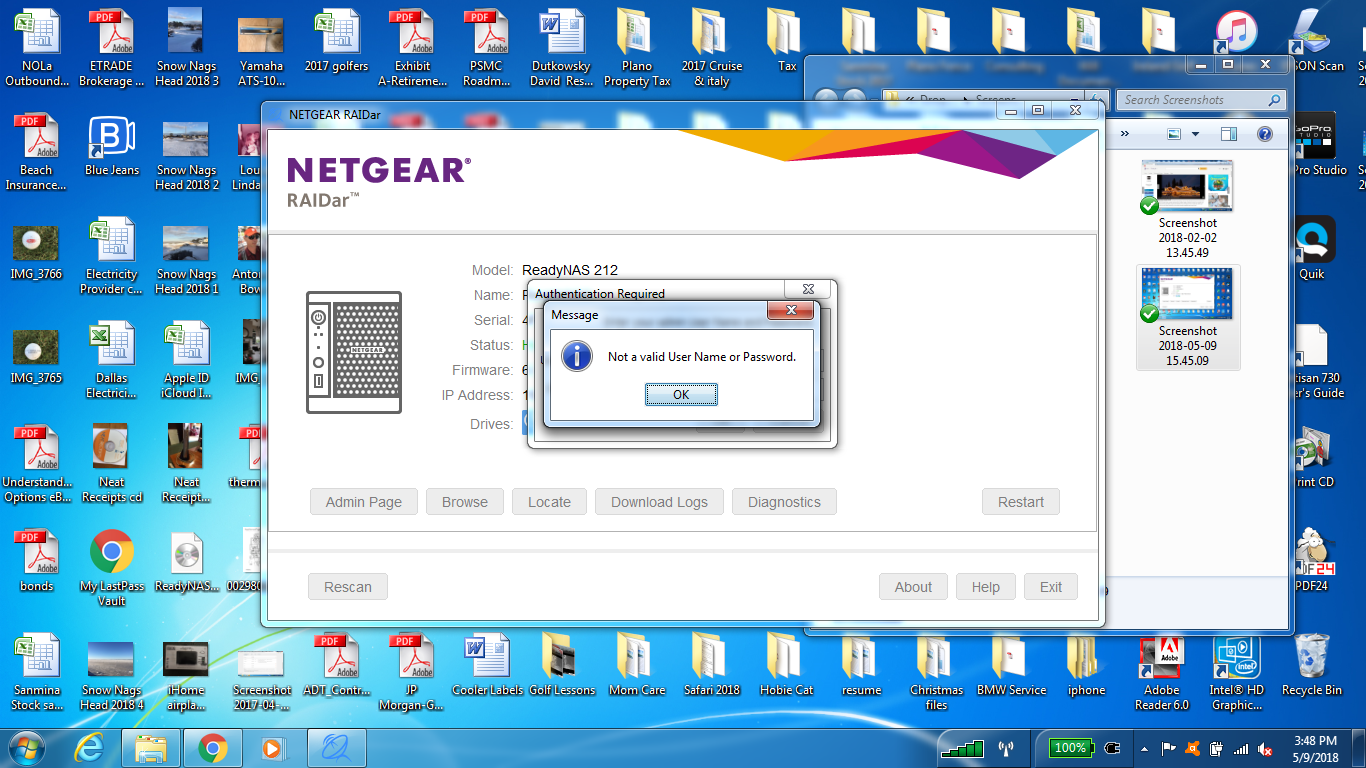Image resolution: width=1366 pixels, height=768 pixels.
Task: Click green signal bars taskbar icon
Action: point(961,748)
